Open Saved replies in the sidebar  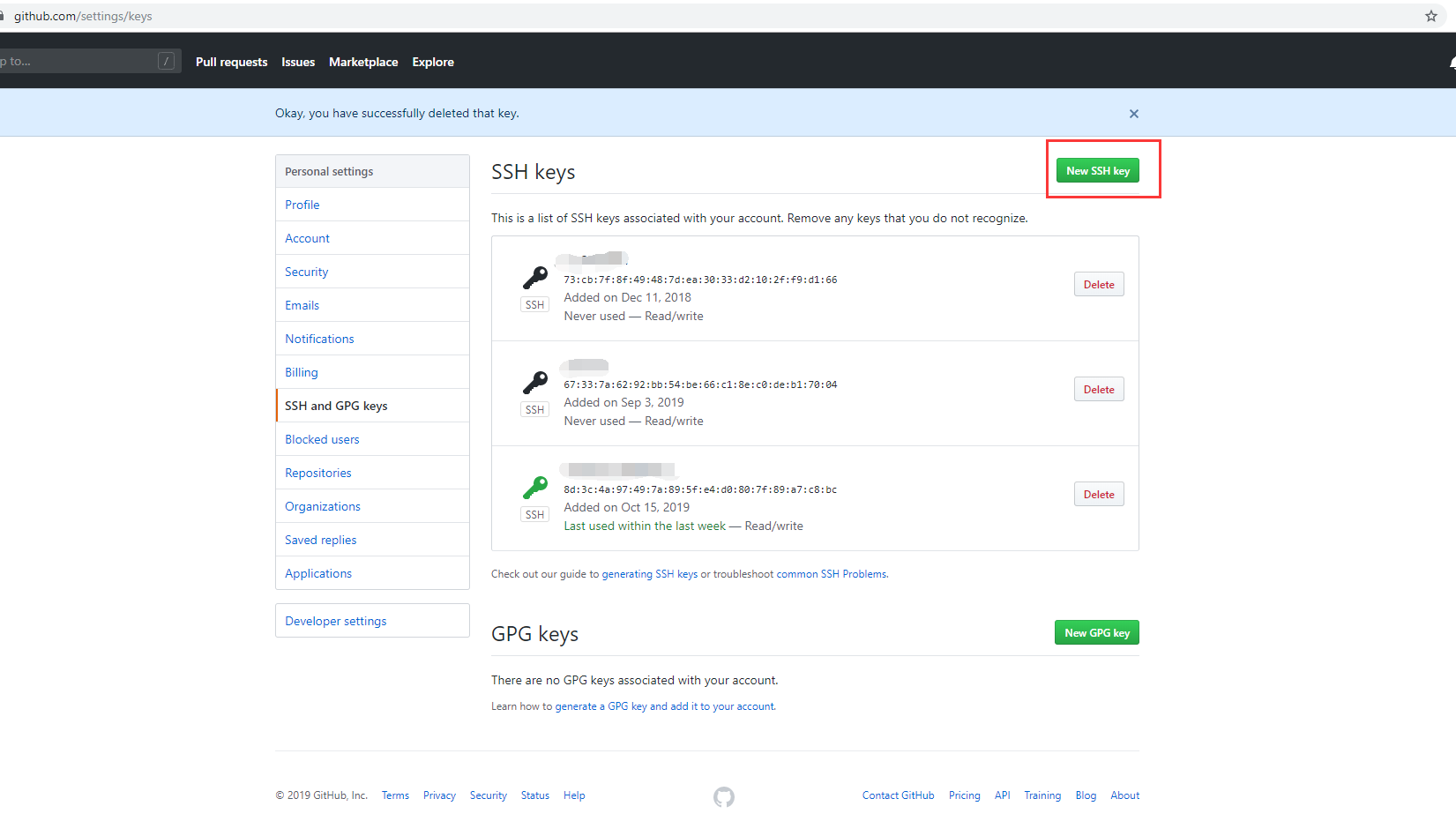coord(372,540)
